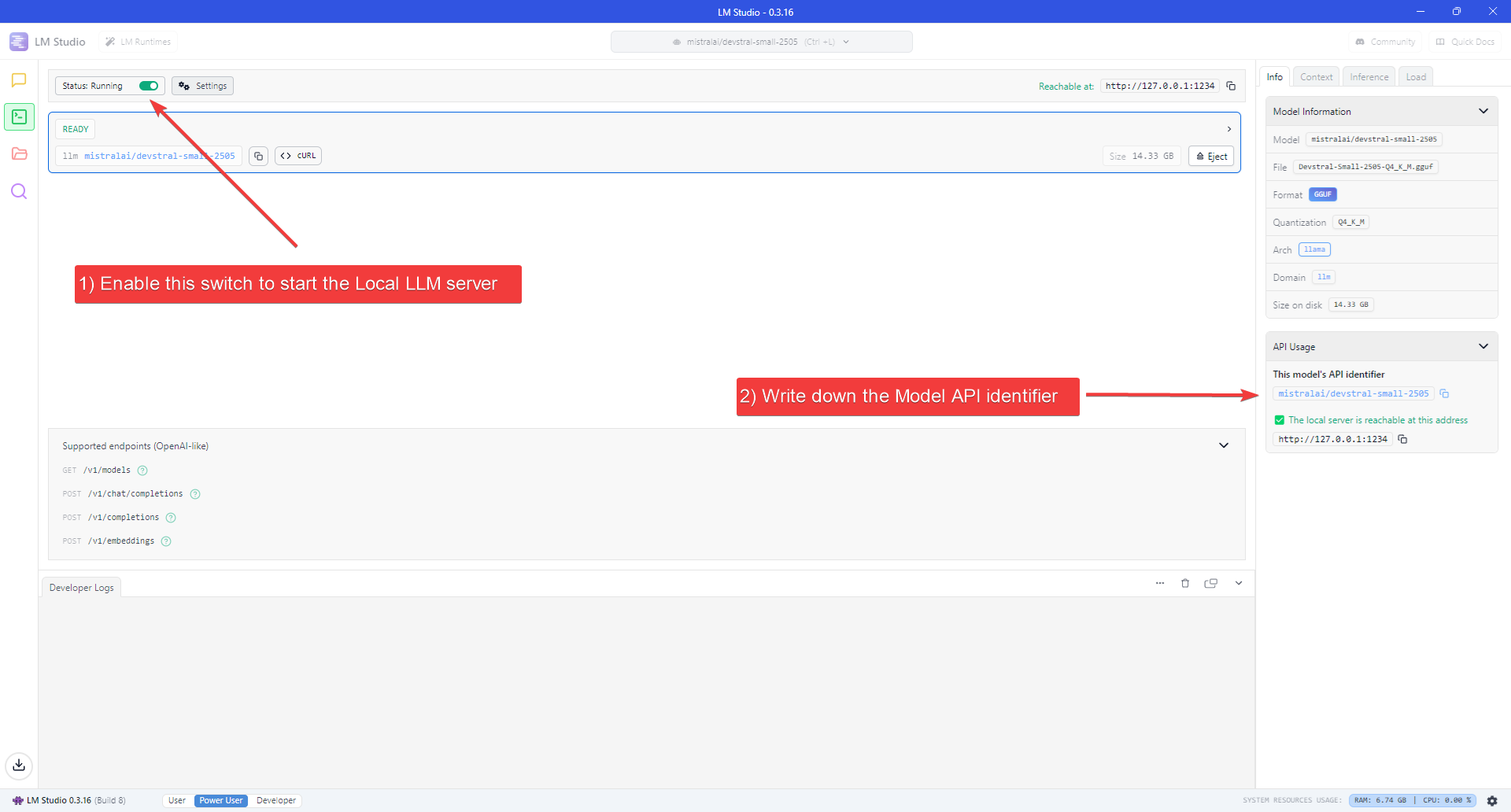Expand the READY loaded model row chevron

point(1229,129)
